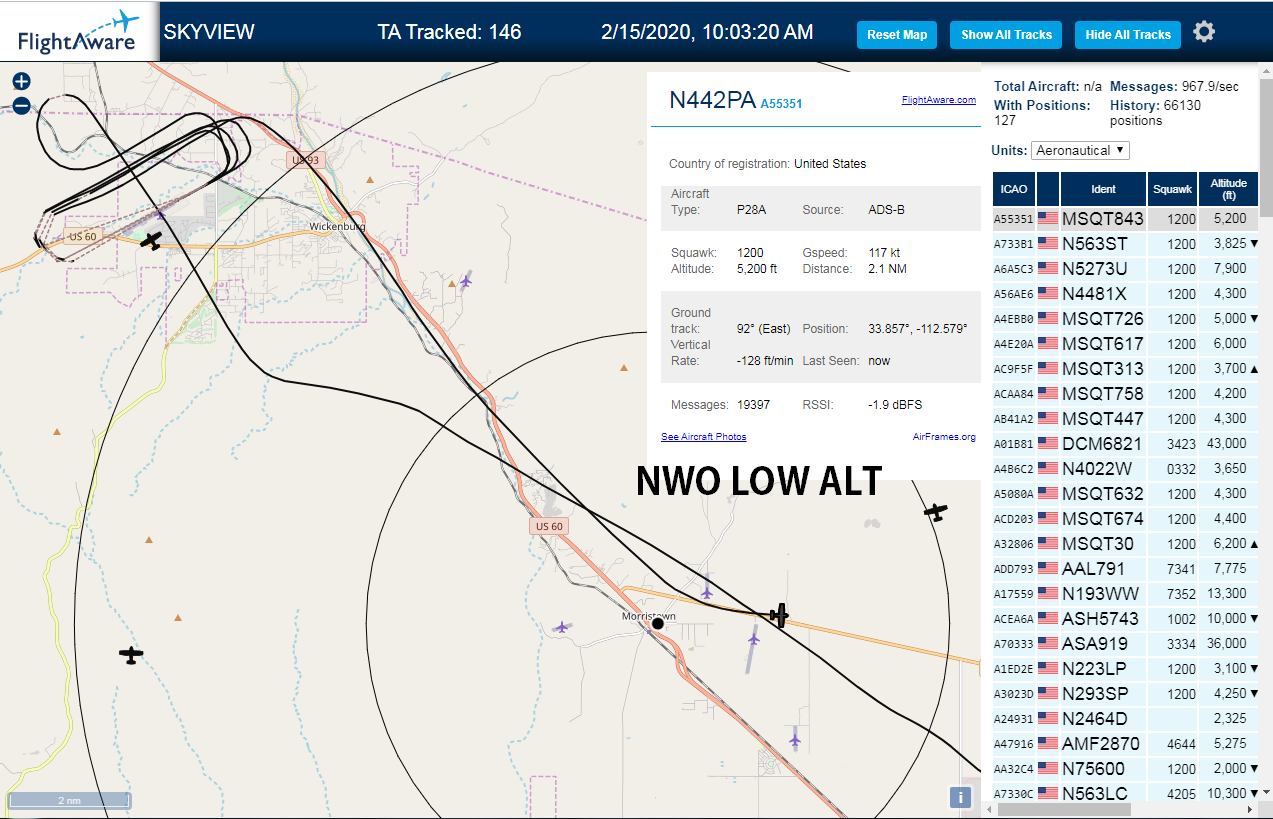Select the AAL791 aircraft row
This screenshot has height=819, width=1273.
tap(1125, 569)
